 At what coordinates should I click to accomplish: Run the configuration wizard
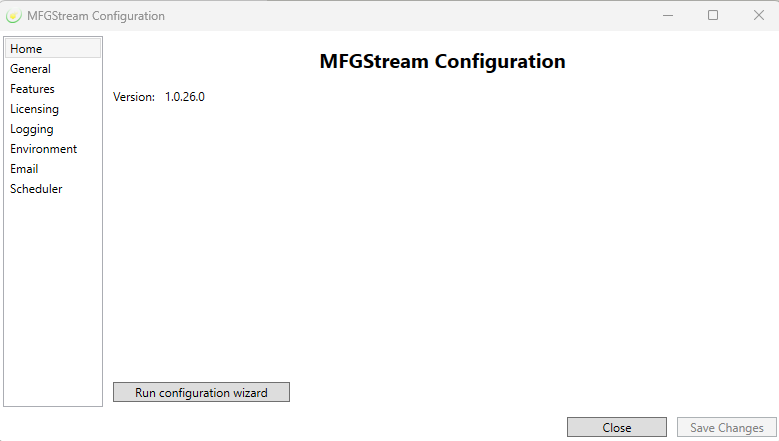coord(201,393)
